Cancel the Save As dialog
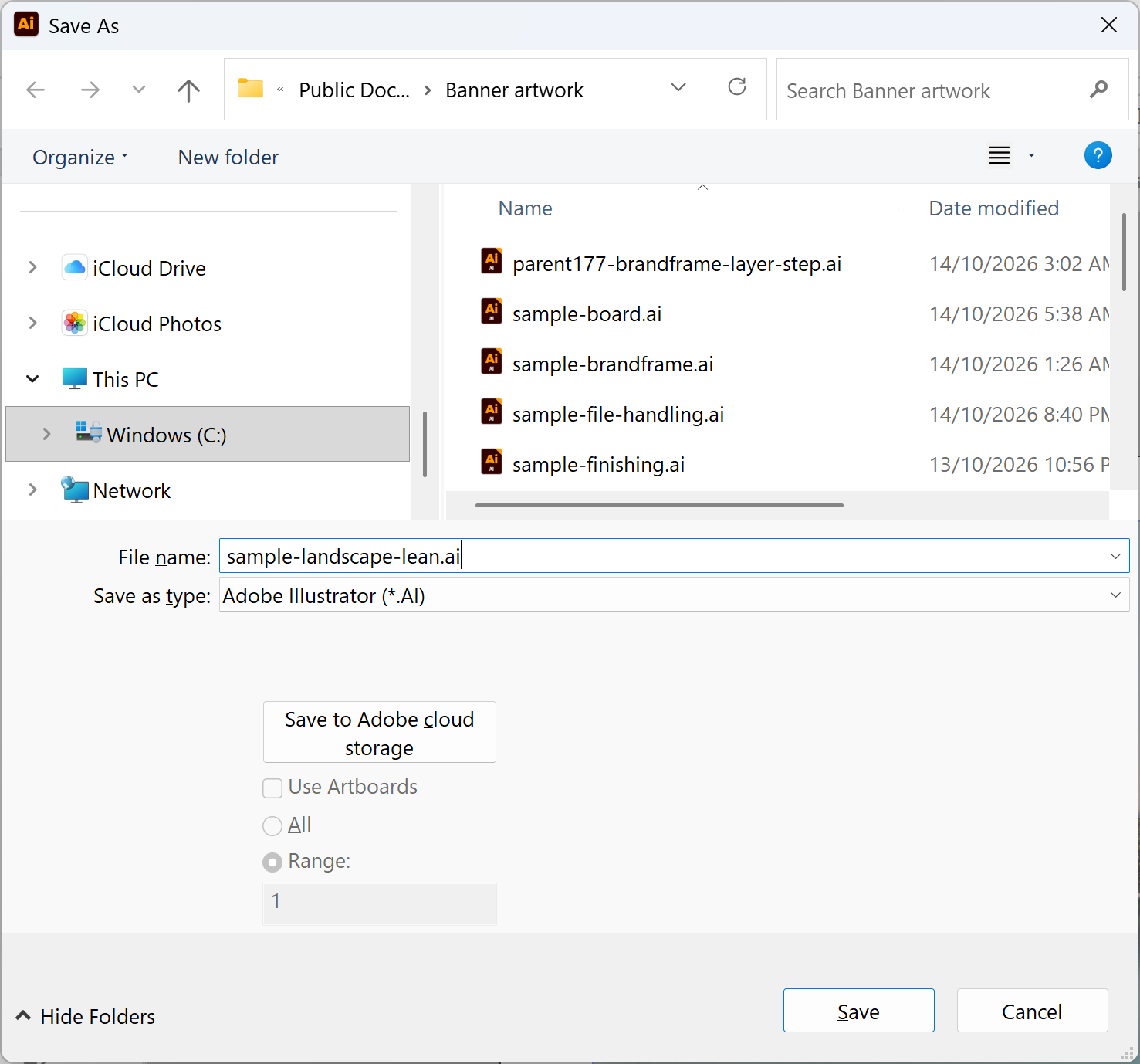1140x1064 pixels. pos(1033,1011)
